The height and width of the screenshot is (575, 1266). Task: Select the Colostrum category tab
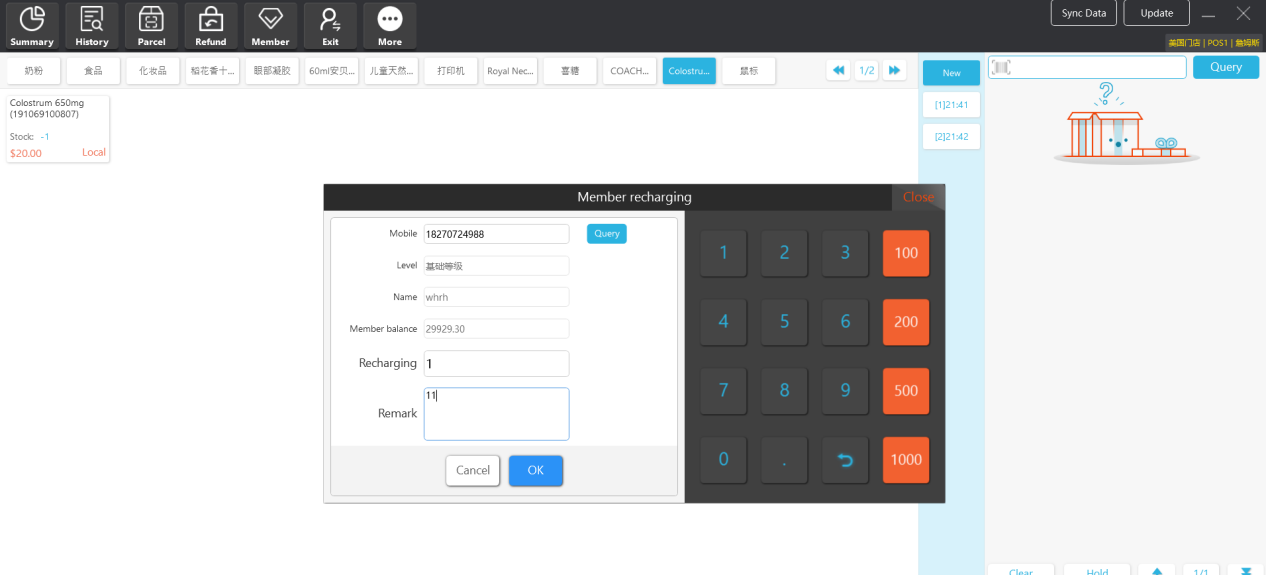tap(689, 71)
